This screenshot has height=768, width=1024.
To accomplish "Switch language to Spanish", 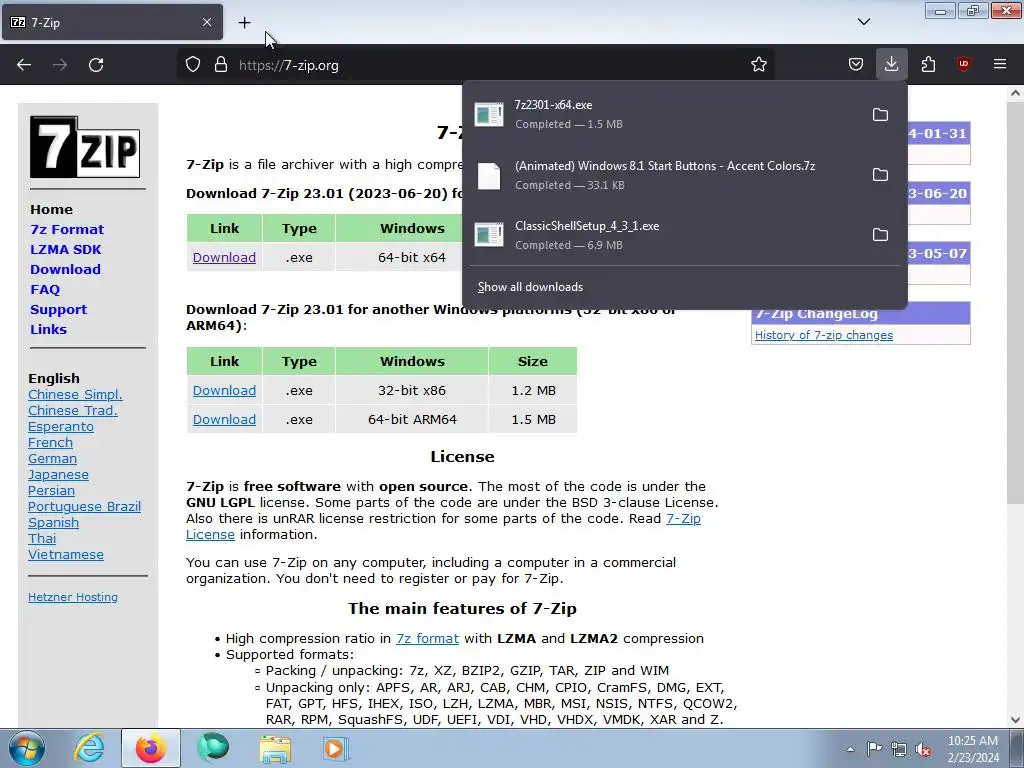I will pyautogui.click(x=53, y=522).
